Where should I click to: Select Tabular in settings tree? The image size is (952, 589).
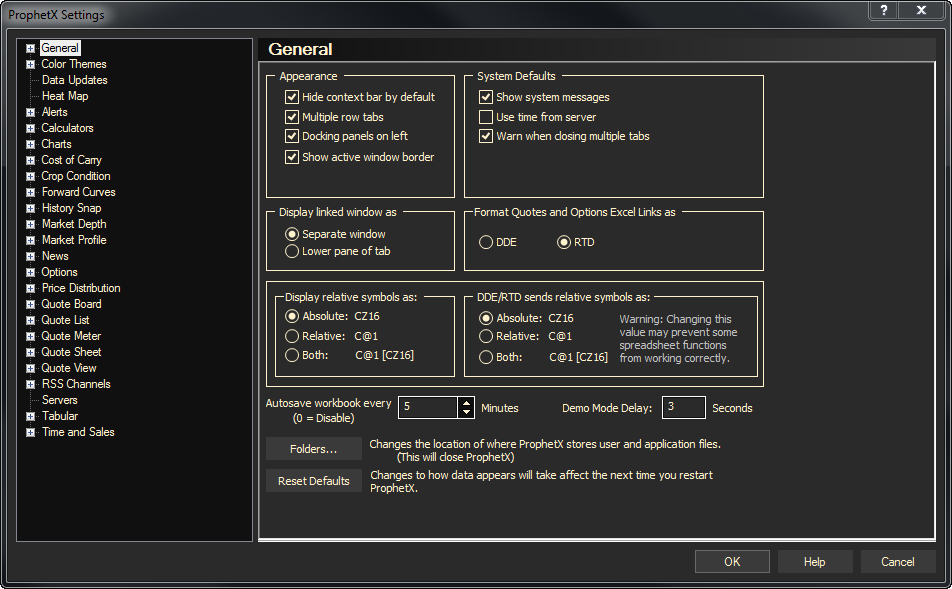pyautogui.click(x=60, y=416)
